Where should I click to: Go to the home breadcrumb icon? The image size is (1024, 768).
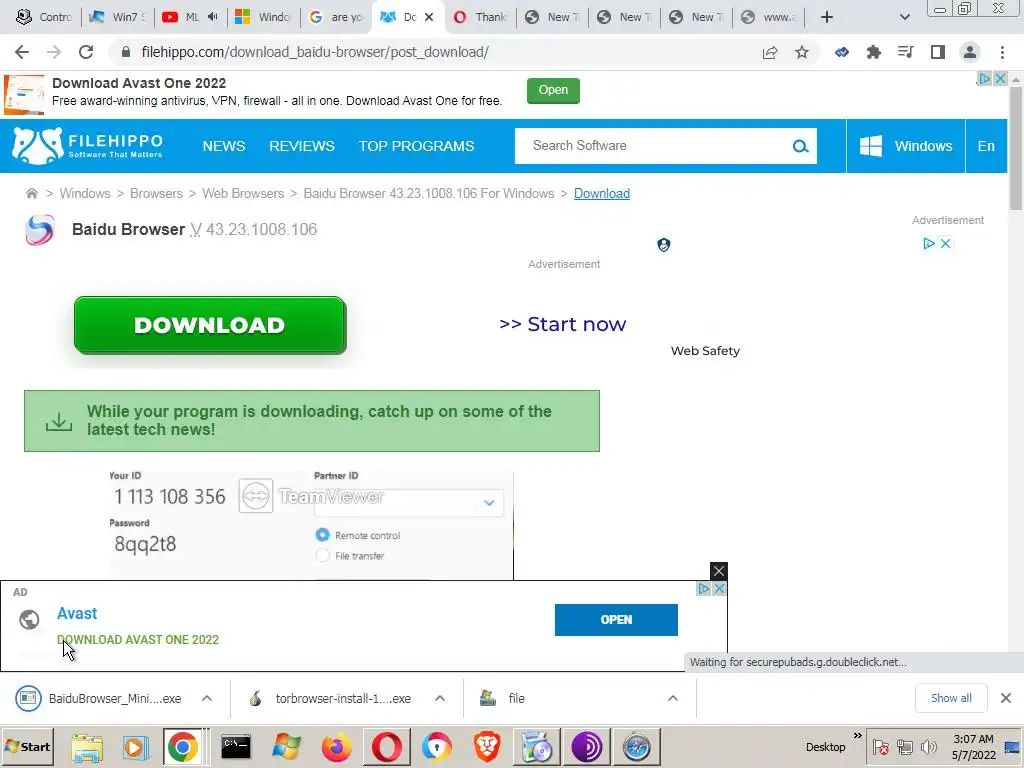click(31, 193)
